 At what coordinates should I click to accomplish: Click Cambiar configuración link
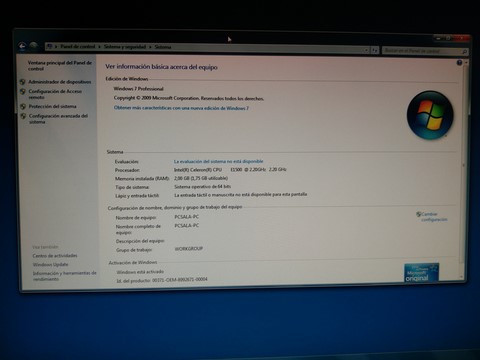[x=434, y=217]
